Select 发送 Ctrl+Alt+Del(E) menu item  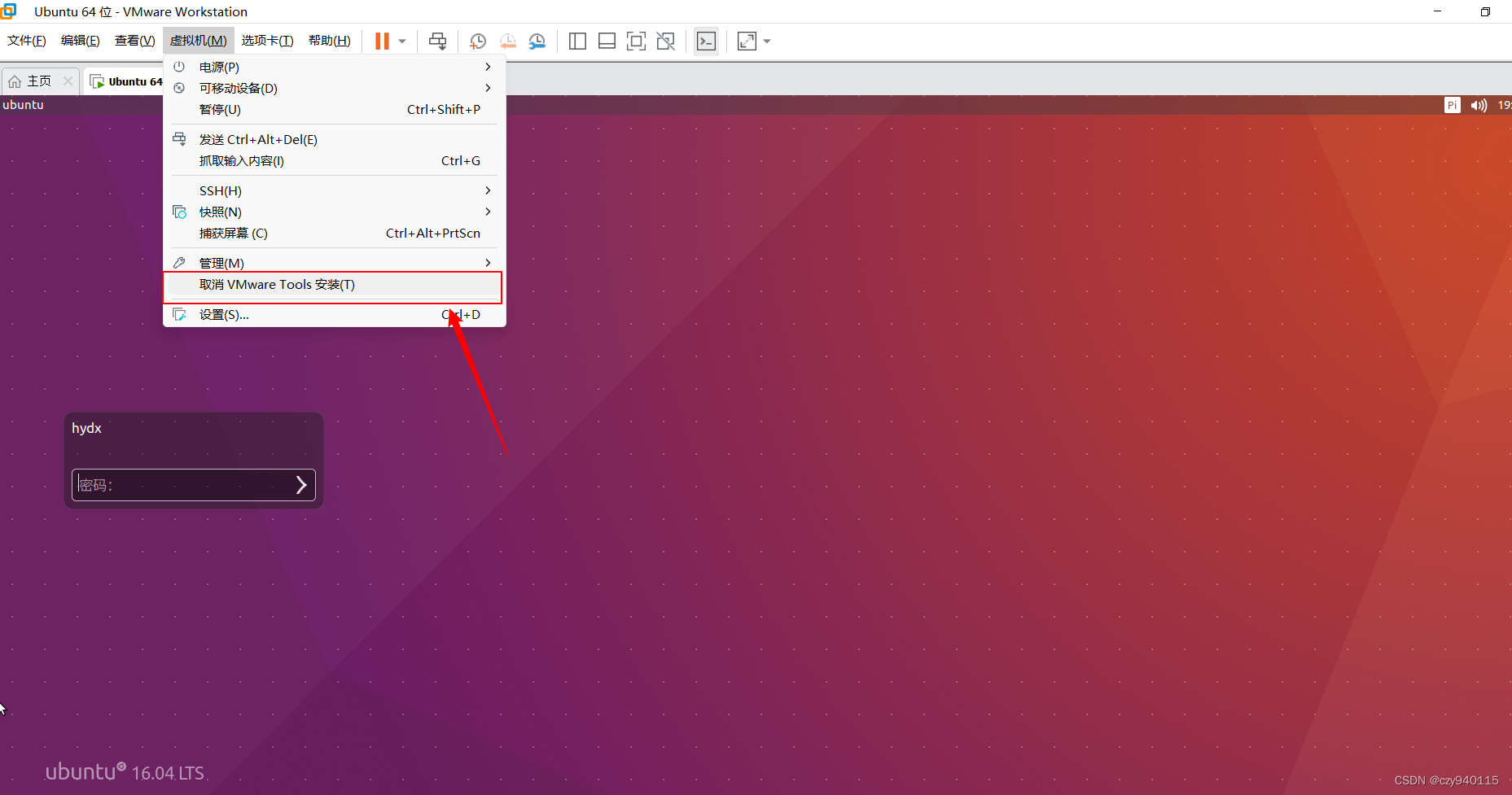(x=335, y=139)
